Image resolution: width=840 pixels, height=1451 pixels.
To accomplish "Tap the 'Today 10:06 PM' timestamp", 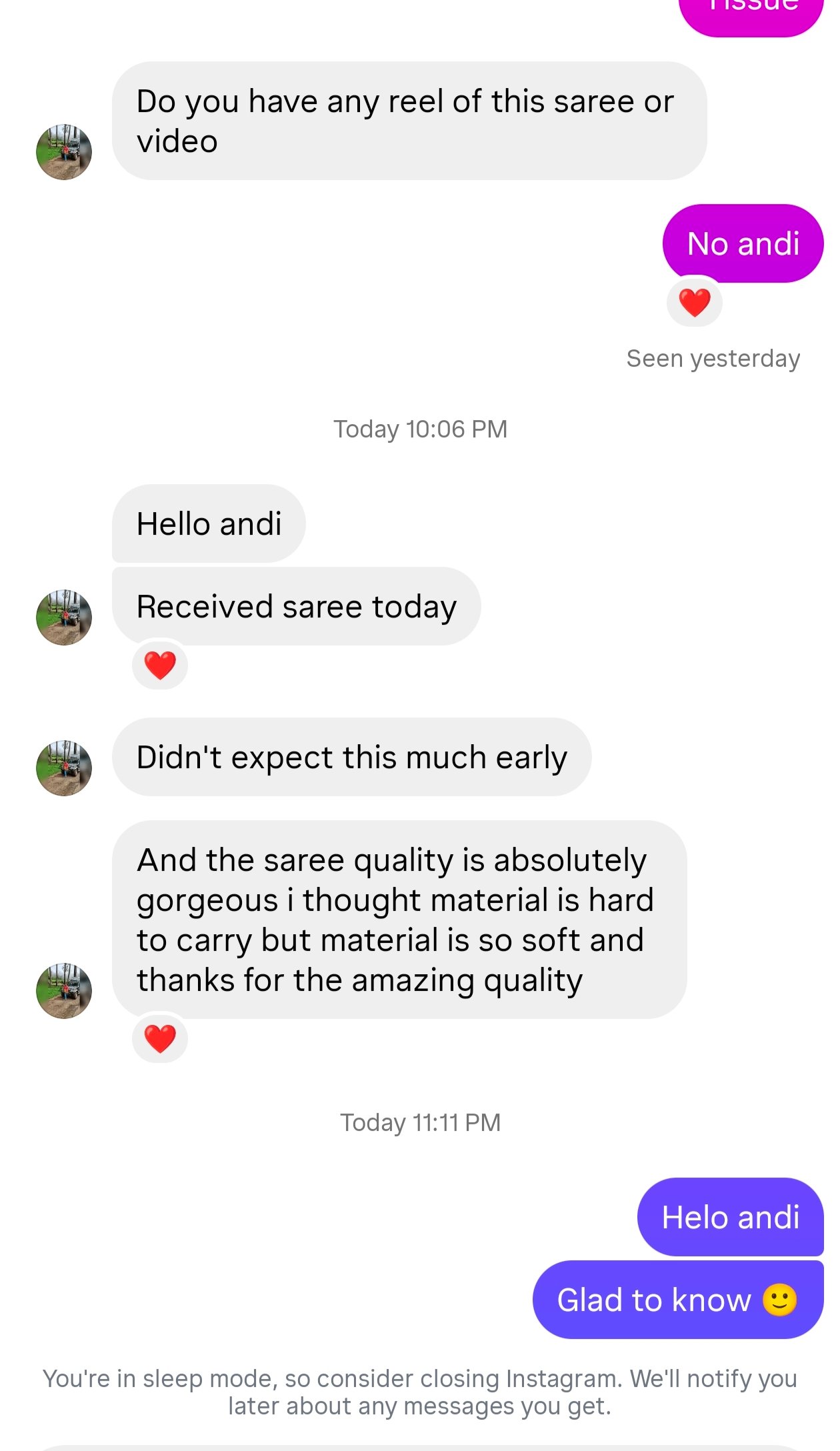I will (420, 429).
